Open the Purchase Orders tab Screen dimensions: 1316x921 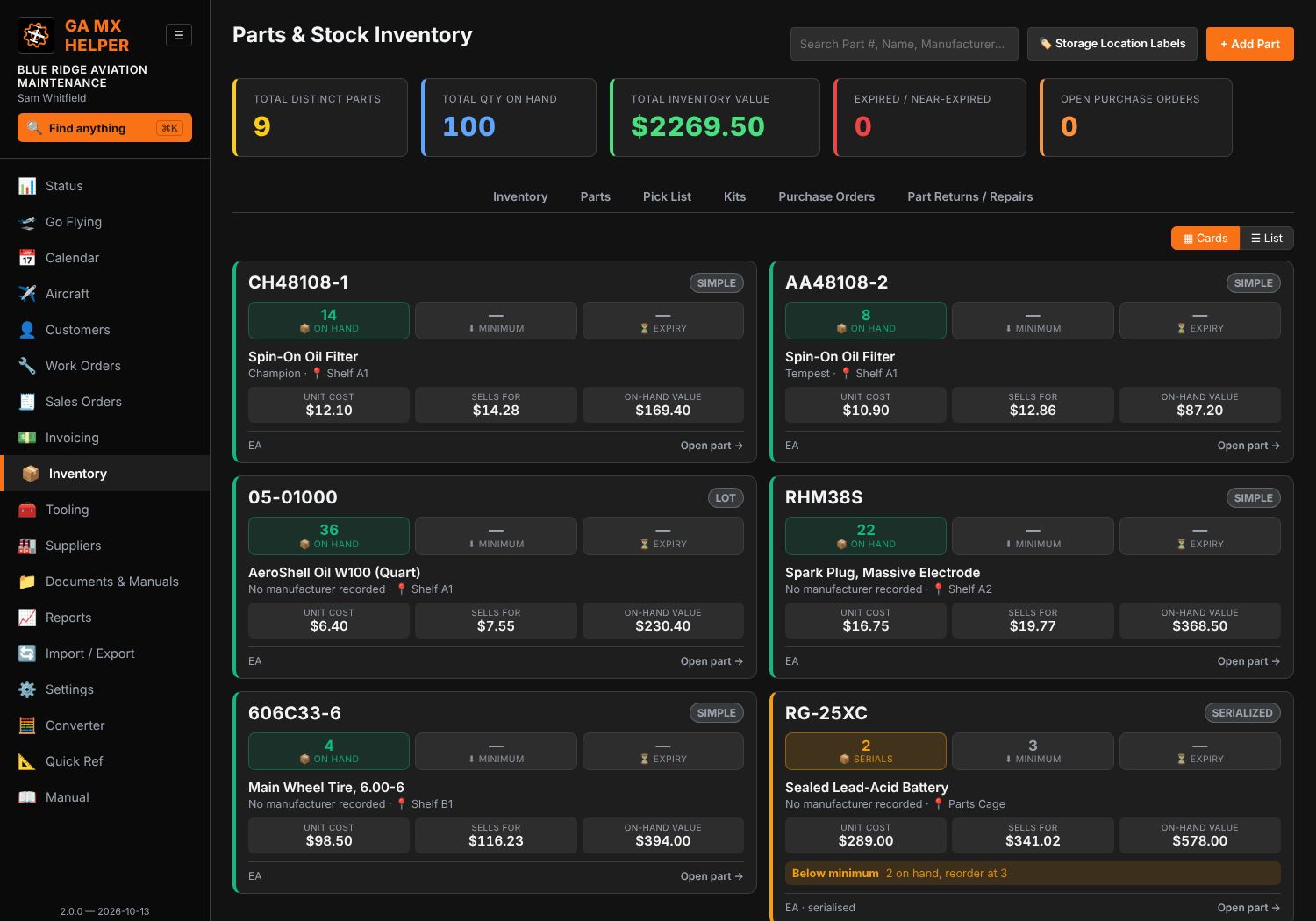(x=826, y=196)
